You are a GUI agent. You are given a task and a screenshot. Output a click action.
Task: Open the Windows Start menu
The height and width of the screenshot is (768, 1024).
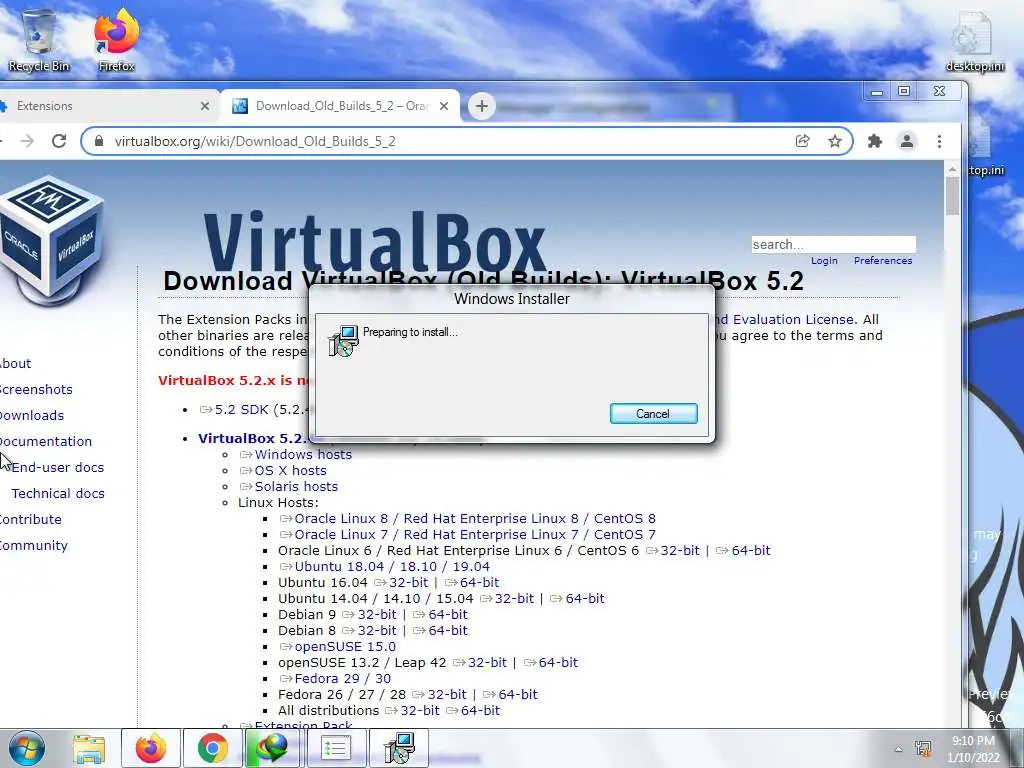click(27, 748)
